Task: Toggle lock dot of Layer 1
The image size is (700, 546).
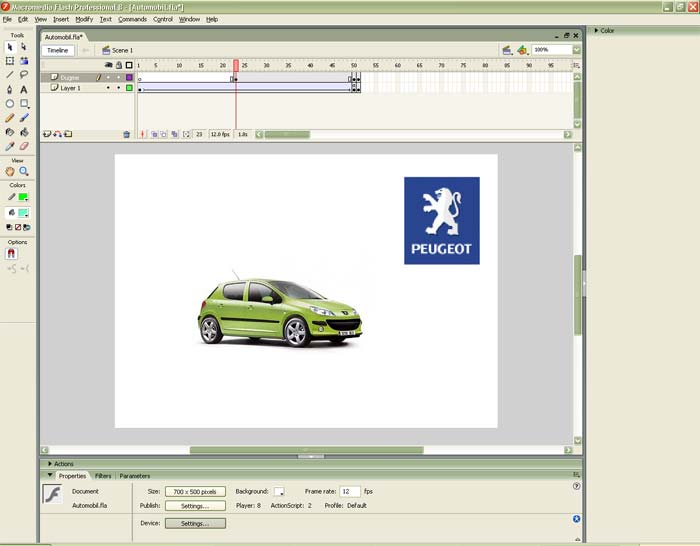Action: coord(119,88)
